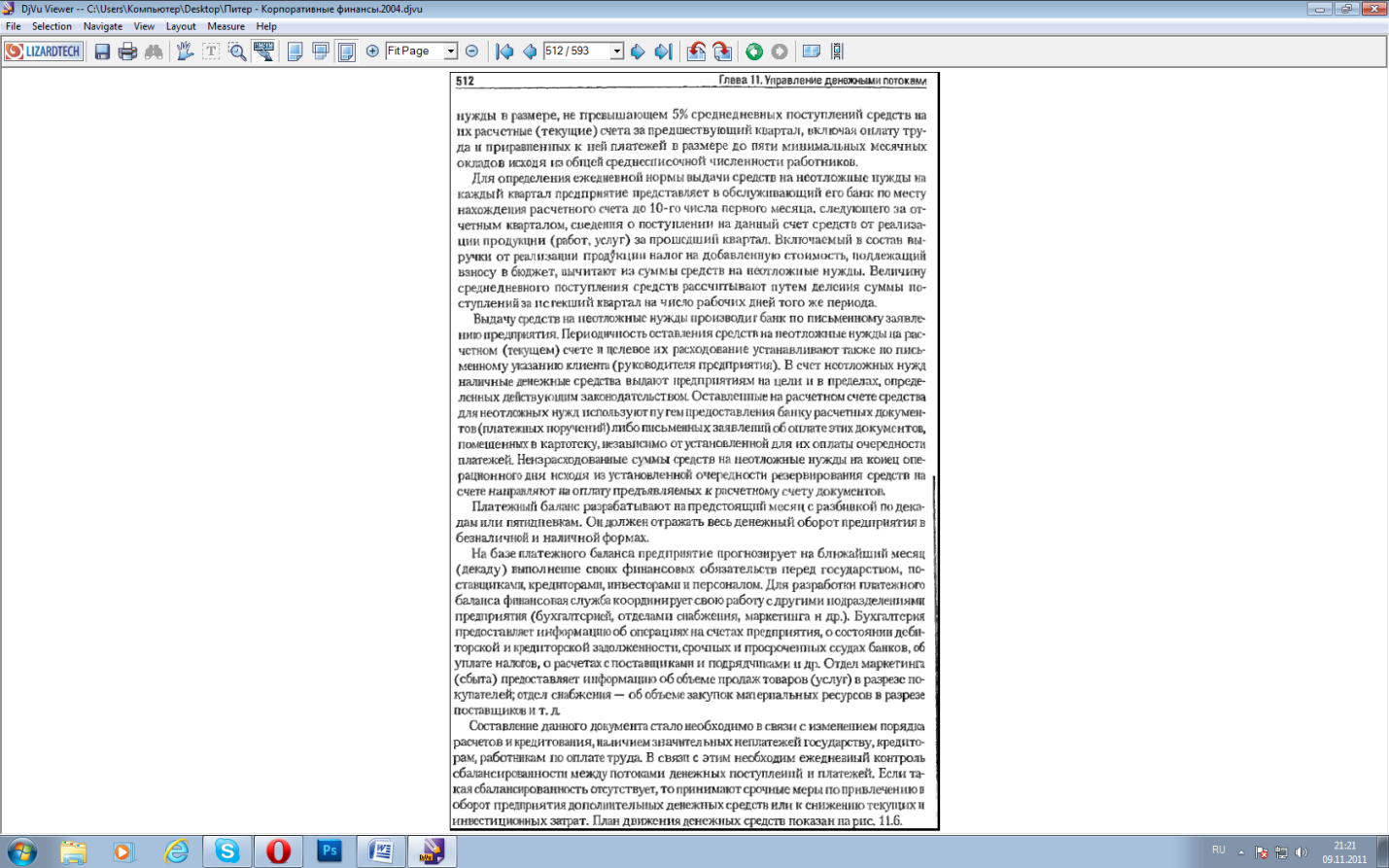Select the Zoom magnifier tool
1389x868 pixels.
[237, 52]
